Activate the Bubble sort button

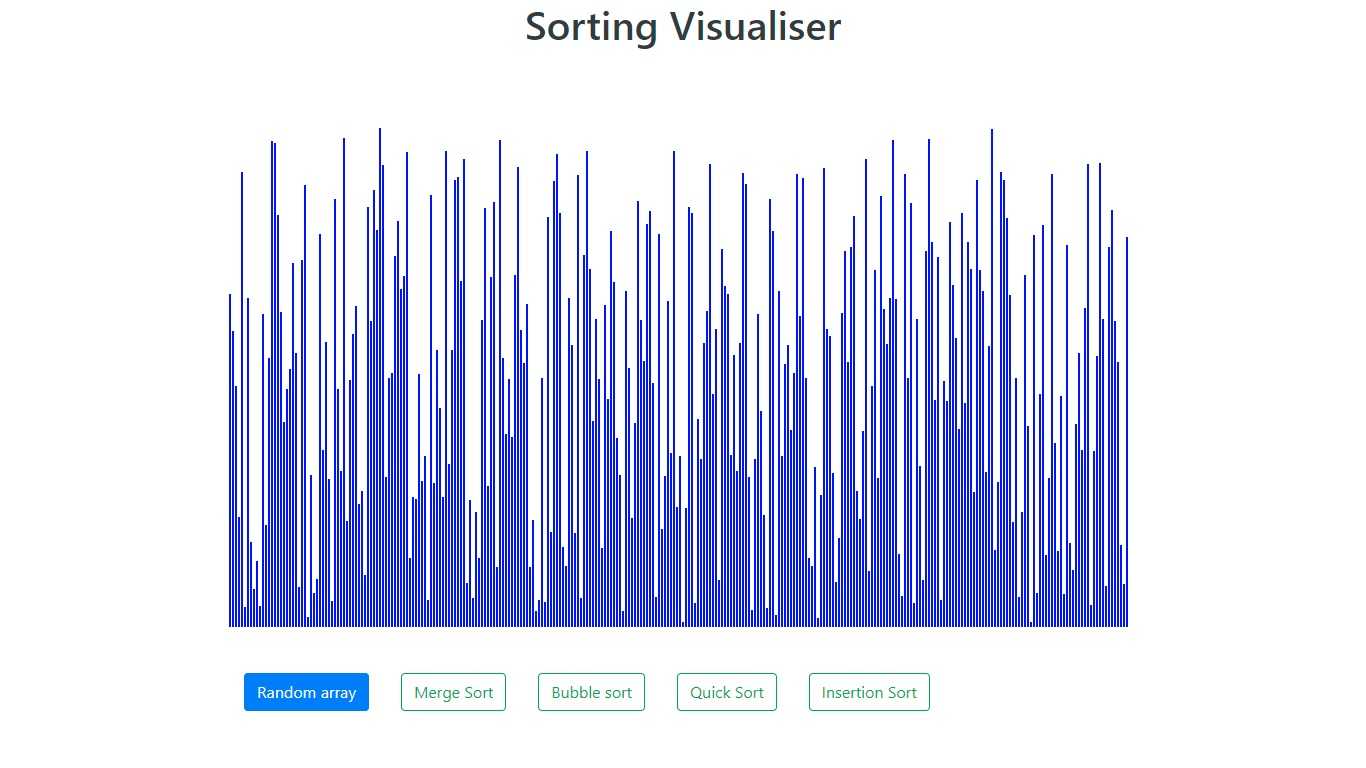coord(591,692)
